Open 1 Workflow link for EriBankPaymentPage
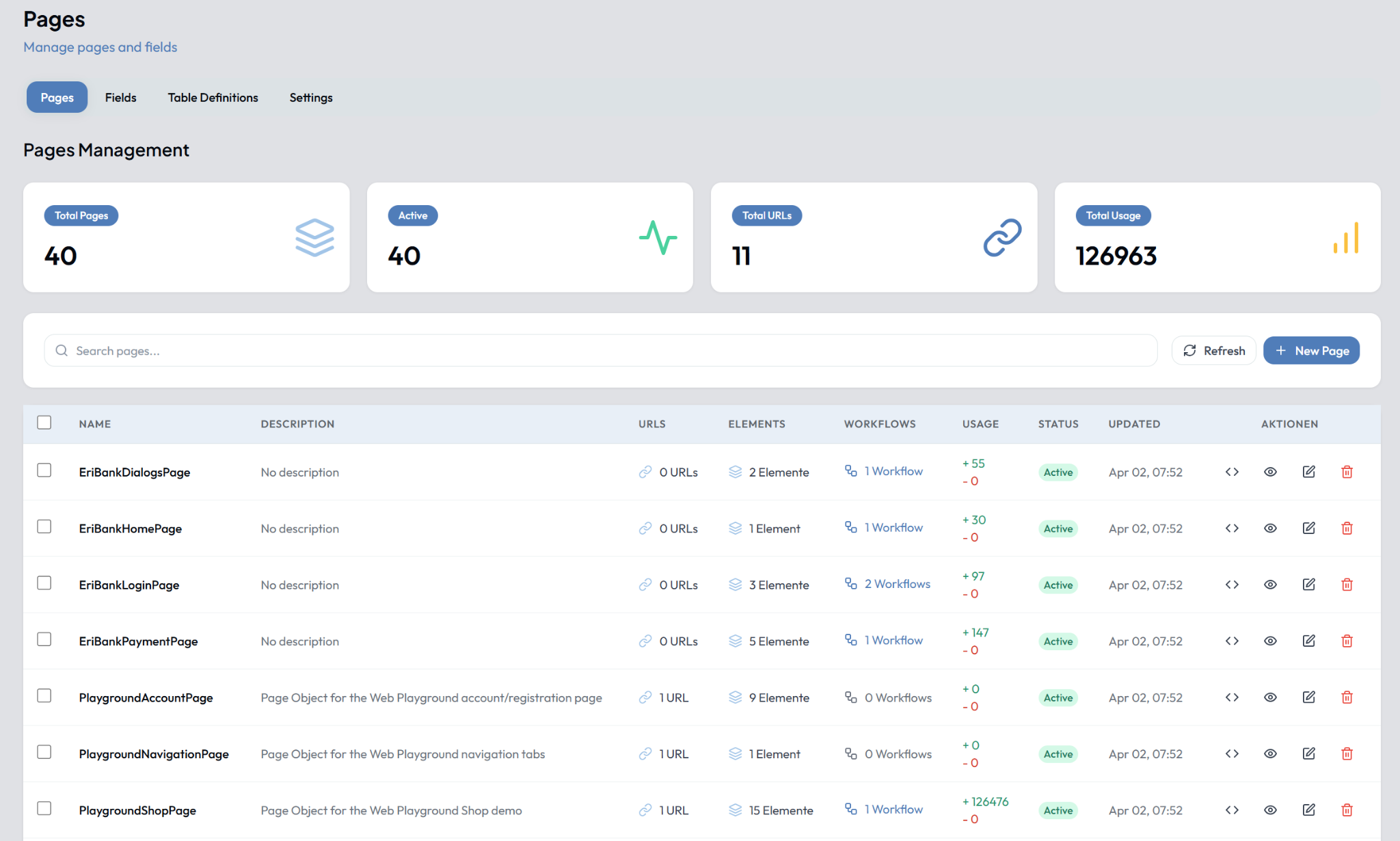This screenshot has height=841, width=1400. [x=884, y=640]
